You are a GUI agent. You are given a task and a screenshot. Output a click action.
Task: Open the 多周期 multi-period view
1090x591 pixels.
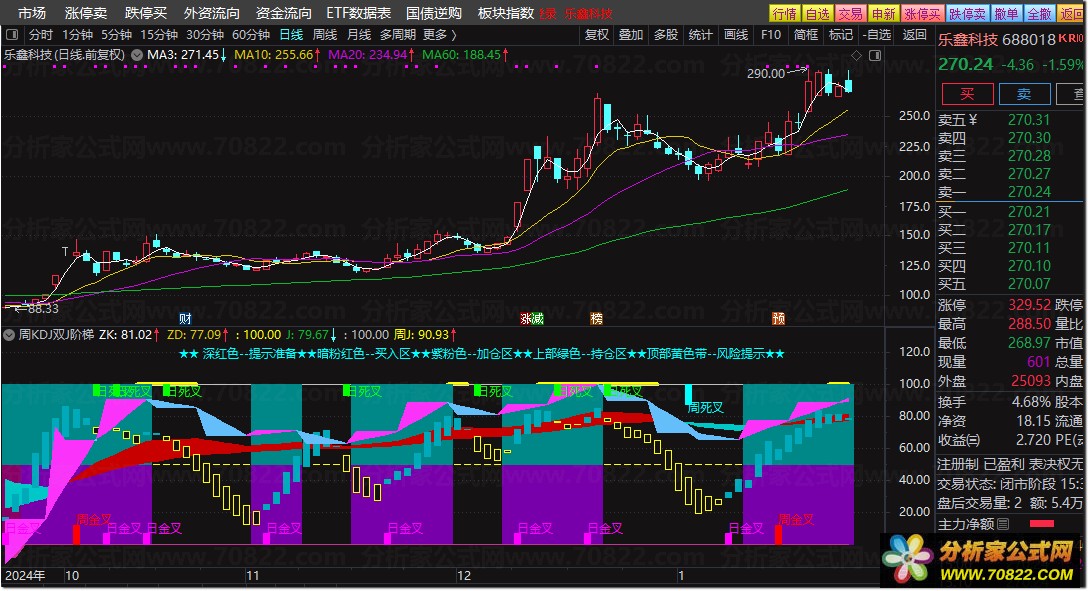point(398,34)
